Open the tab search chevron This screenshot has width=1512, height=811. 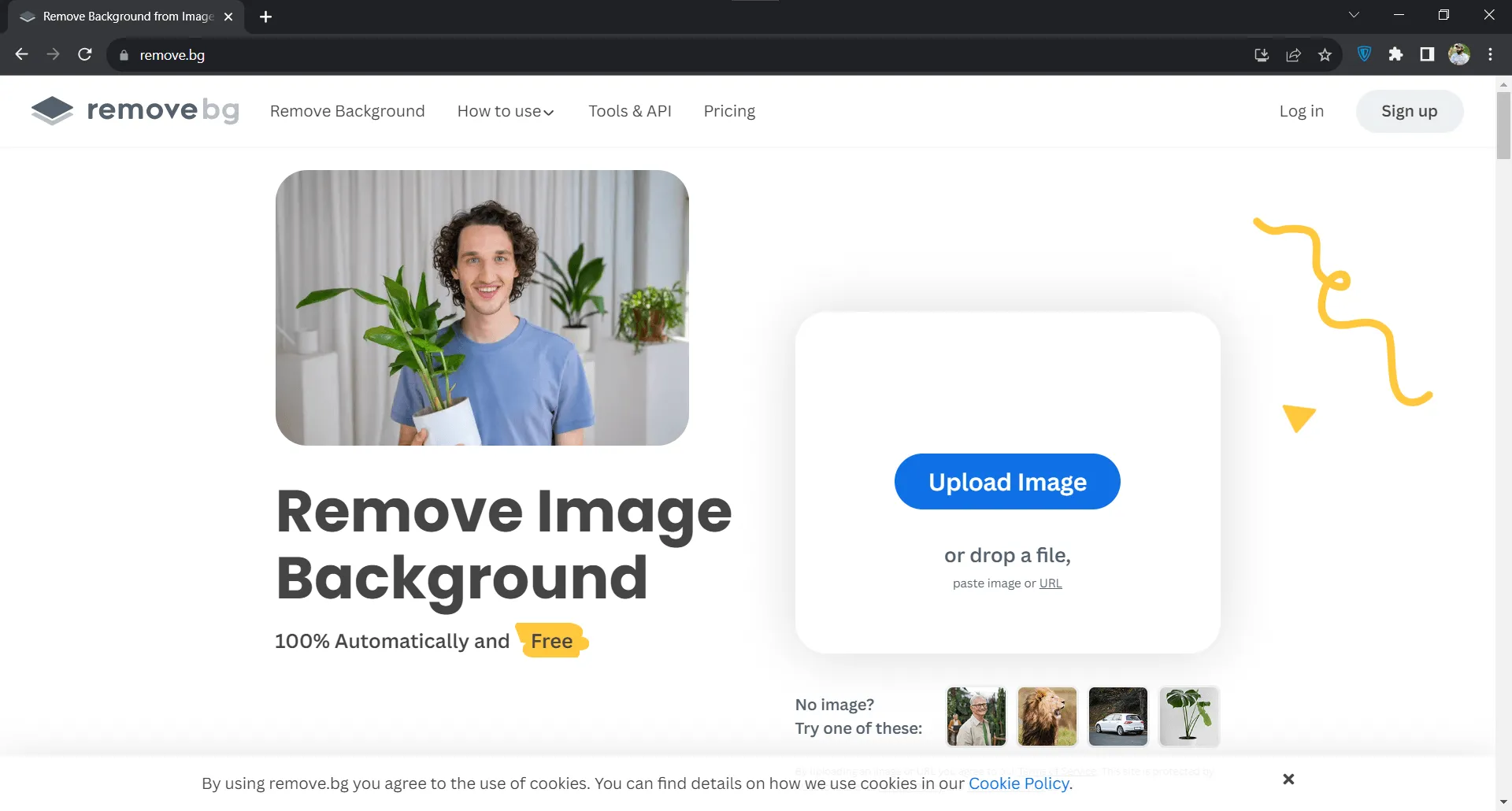1354,15
